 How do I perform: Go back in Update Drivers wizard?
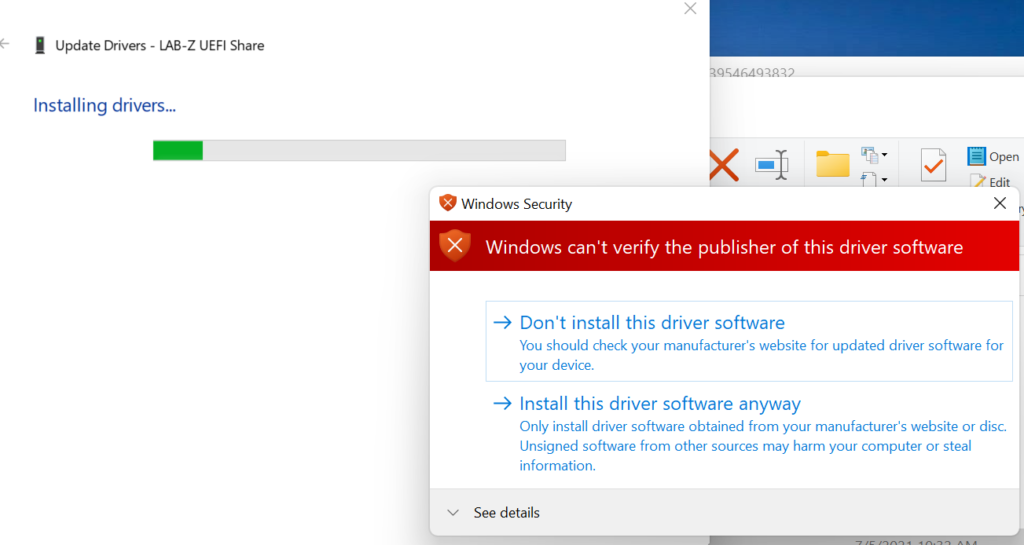tap(5, 44)
